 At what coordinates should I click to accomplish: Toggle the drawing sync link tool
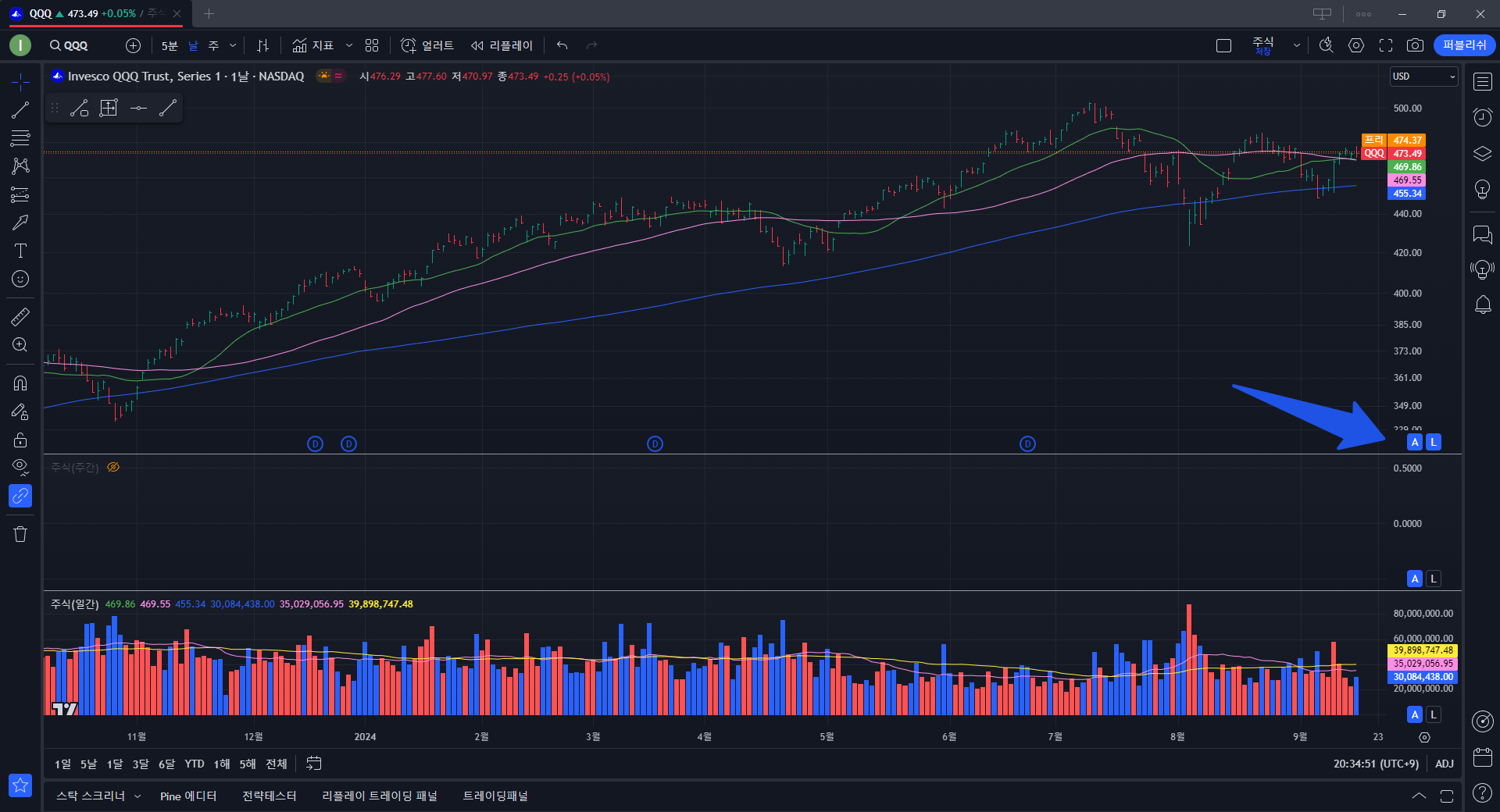click(x=20, y=496)
